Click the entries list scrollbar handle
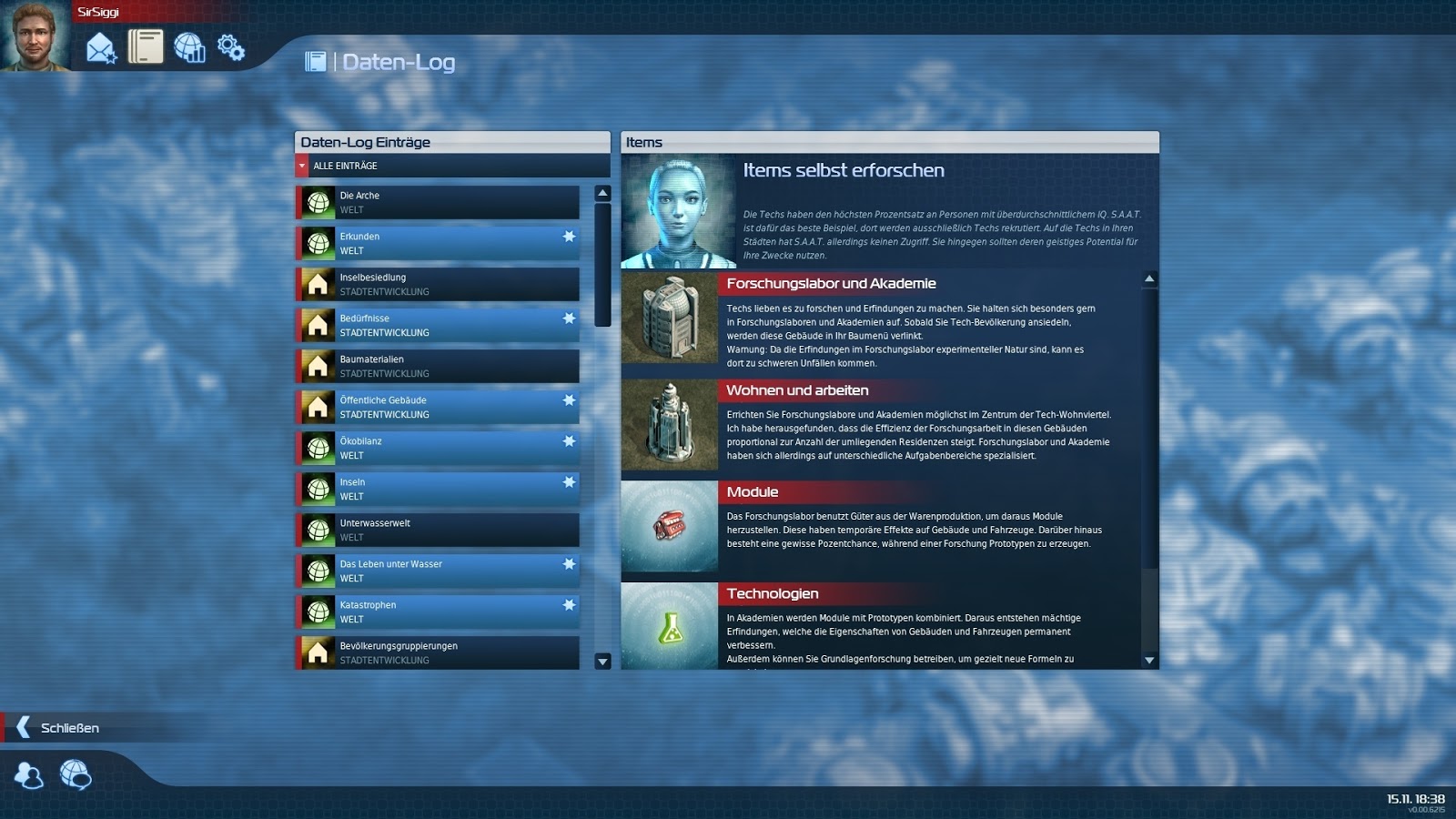Image resolution: width=1456 pixels, height=819 pixels. pos(602,264)
